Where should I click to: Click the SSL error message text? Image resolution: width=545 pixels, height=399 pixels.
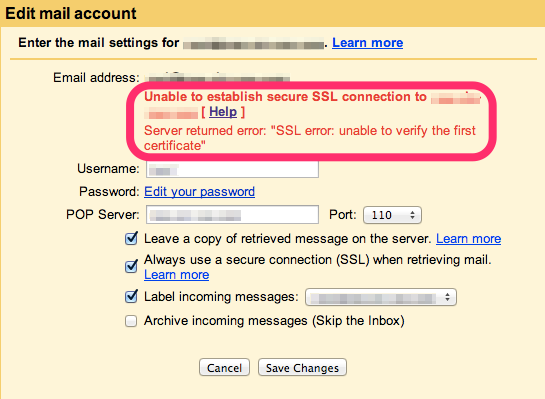click(x=309, y=138)
